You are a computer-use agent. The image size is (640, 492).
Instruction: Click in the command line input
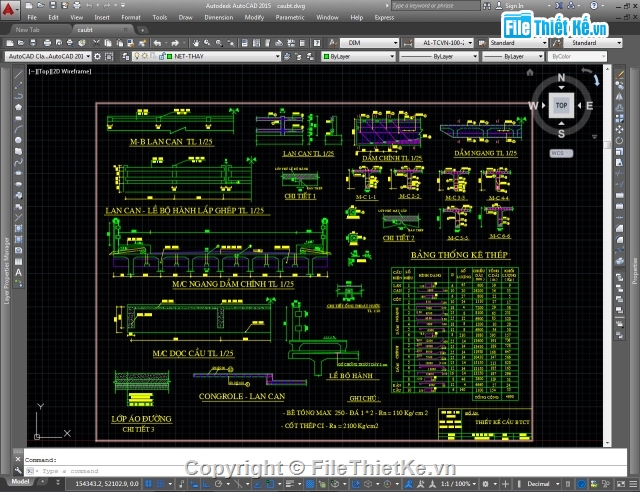coord(325,471)
